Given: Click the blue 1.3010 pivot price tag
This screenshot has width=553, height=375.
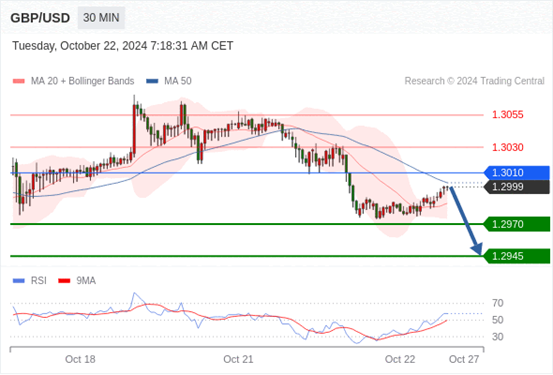Looking at the screenshot, I should click(x=517, y=173).
